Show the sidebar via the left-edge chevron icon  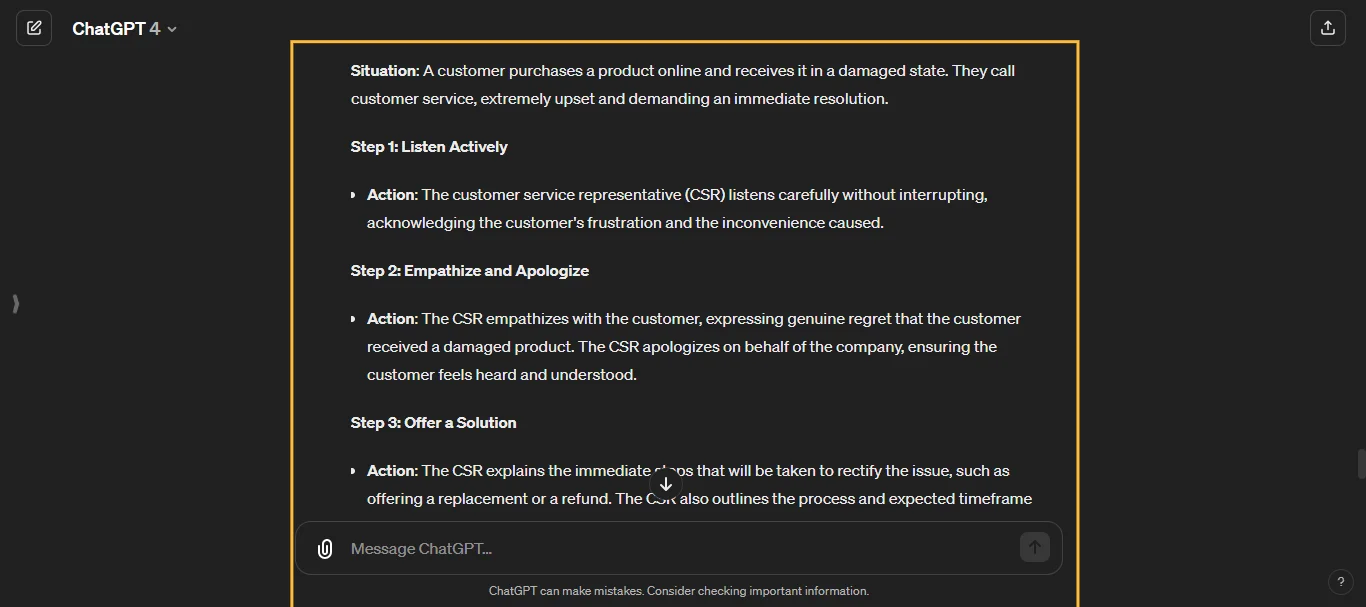pos(15,304)
